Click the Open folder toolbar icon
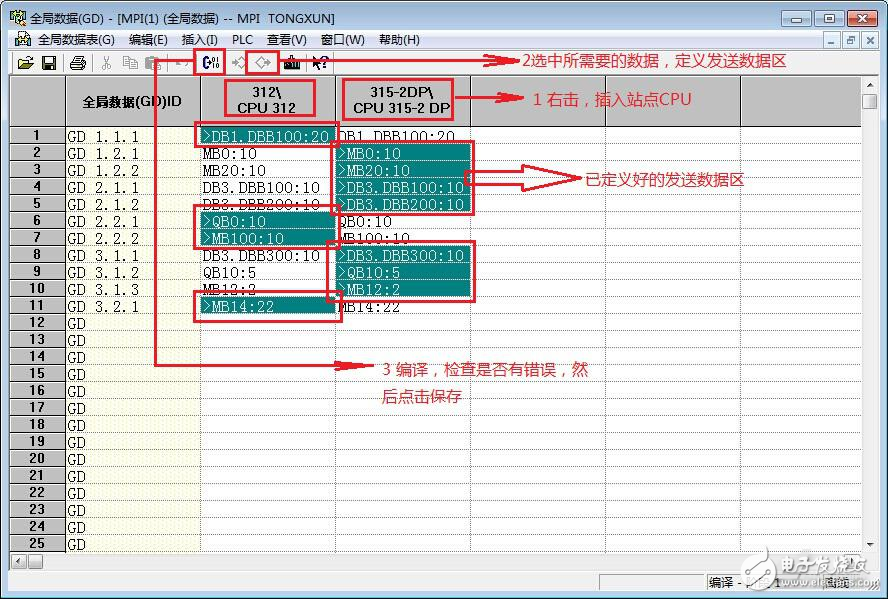The image size is (888, 599). pyautogui.click(x=26, y=62)
